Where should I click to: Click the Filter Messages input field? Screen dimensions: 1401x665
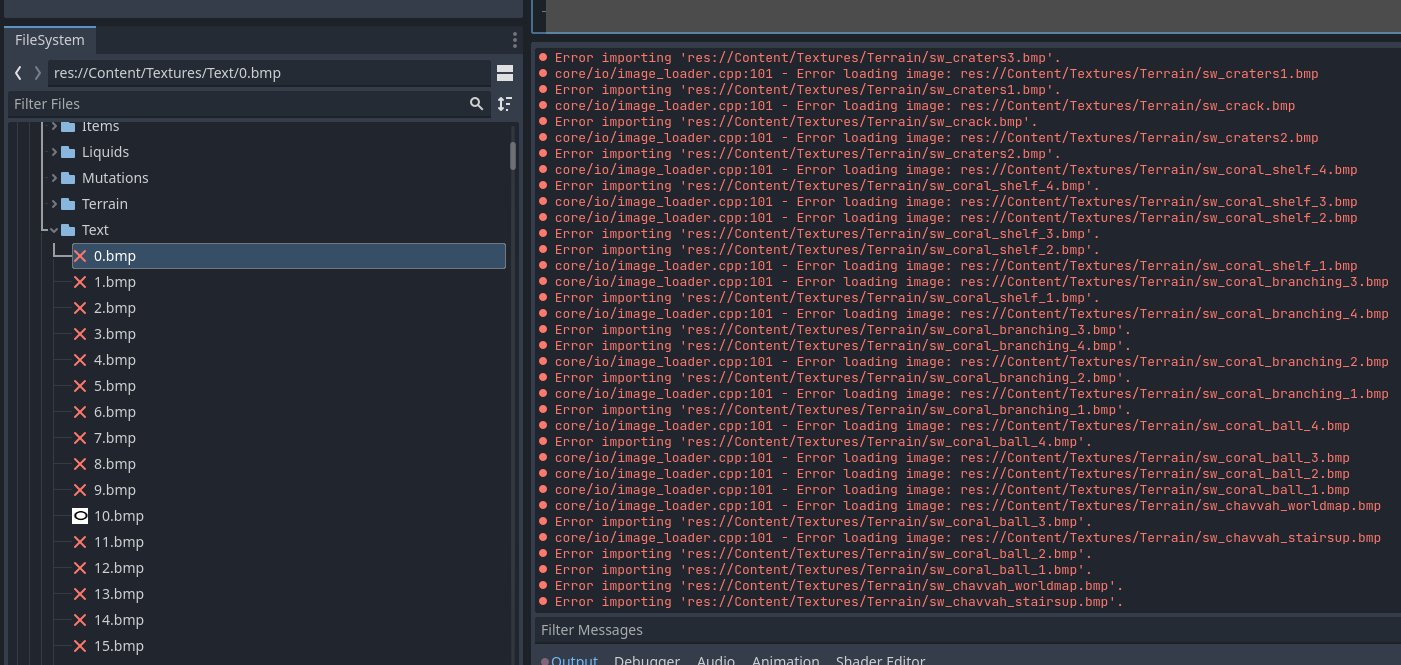[960, 630]
